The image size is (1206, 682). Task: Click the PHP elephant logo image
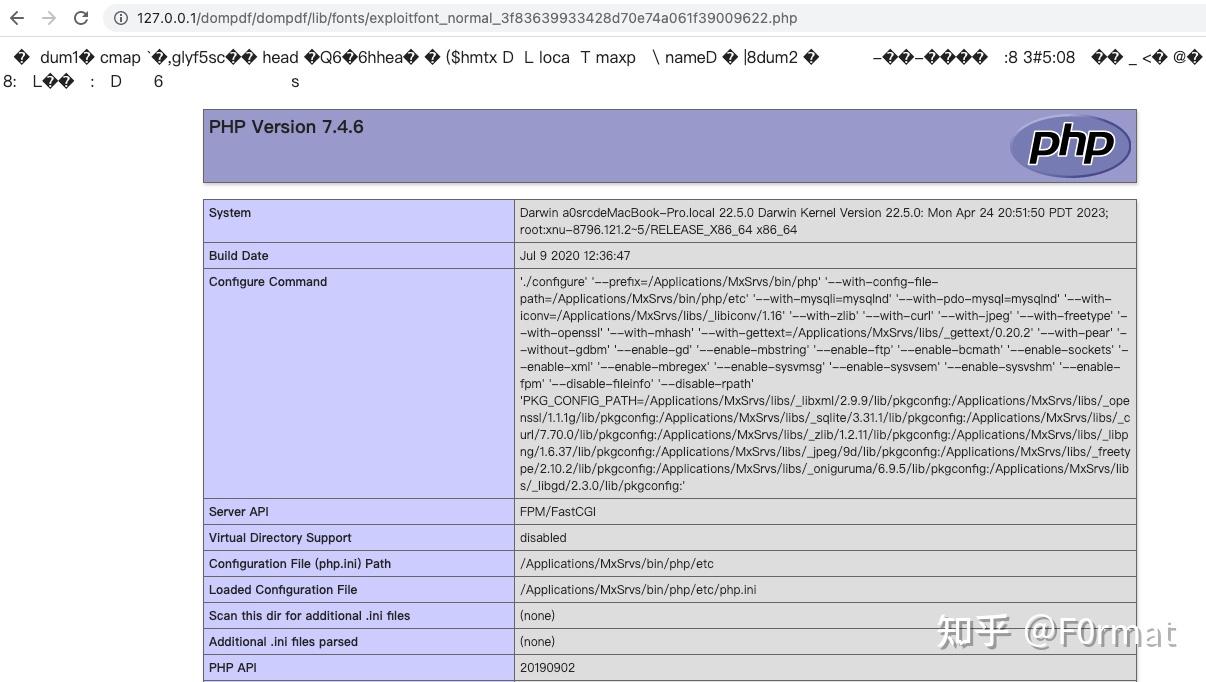tap(1070, 145)
